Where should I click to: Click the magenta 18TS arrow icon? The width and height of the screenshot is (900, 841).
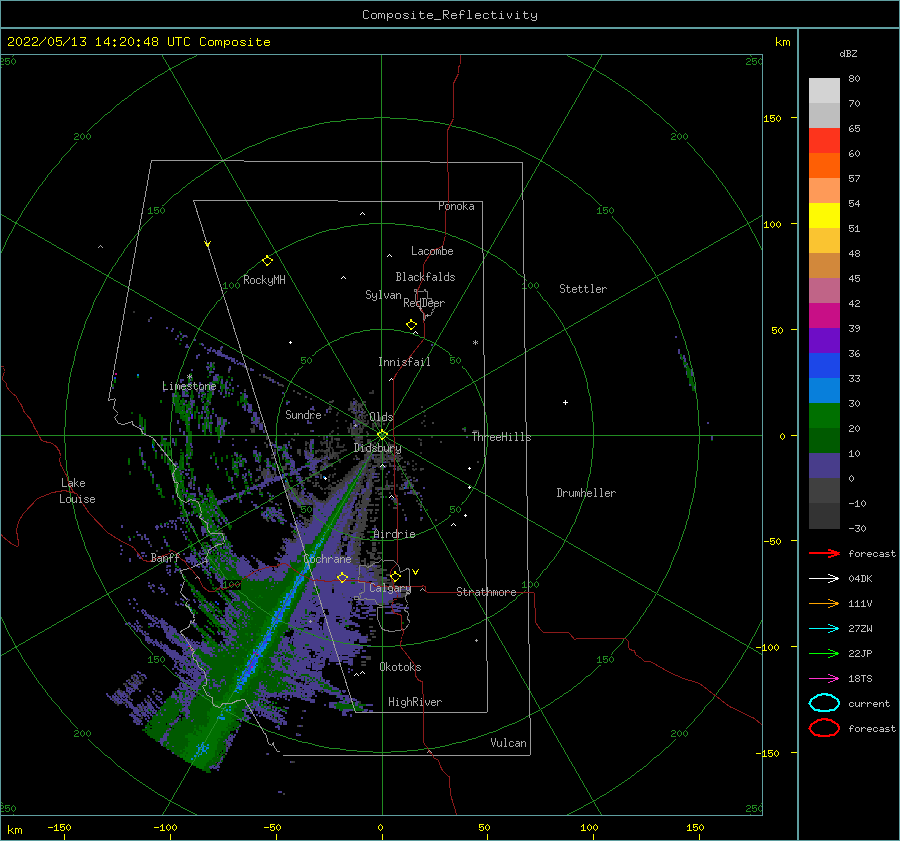824,679
